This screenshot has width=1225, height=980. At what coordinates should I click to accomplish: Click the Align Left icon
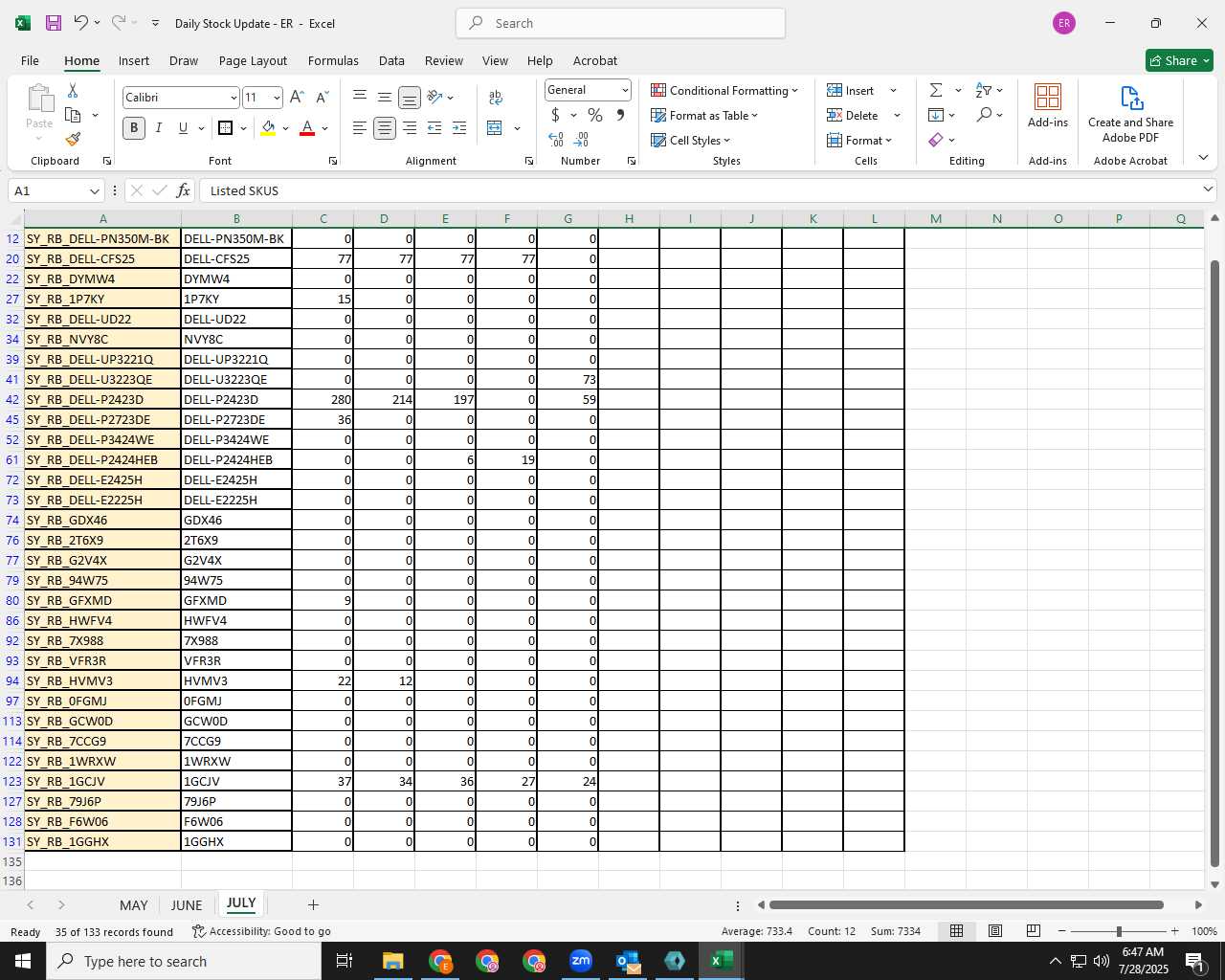click(x=360, y=127)
